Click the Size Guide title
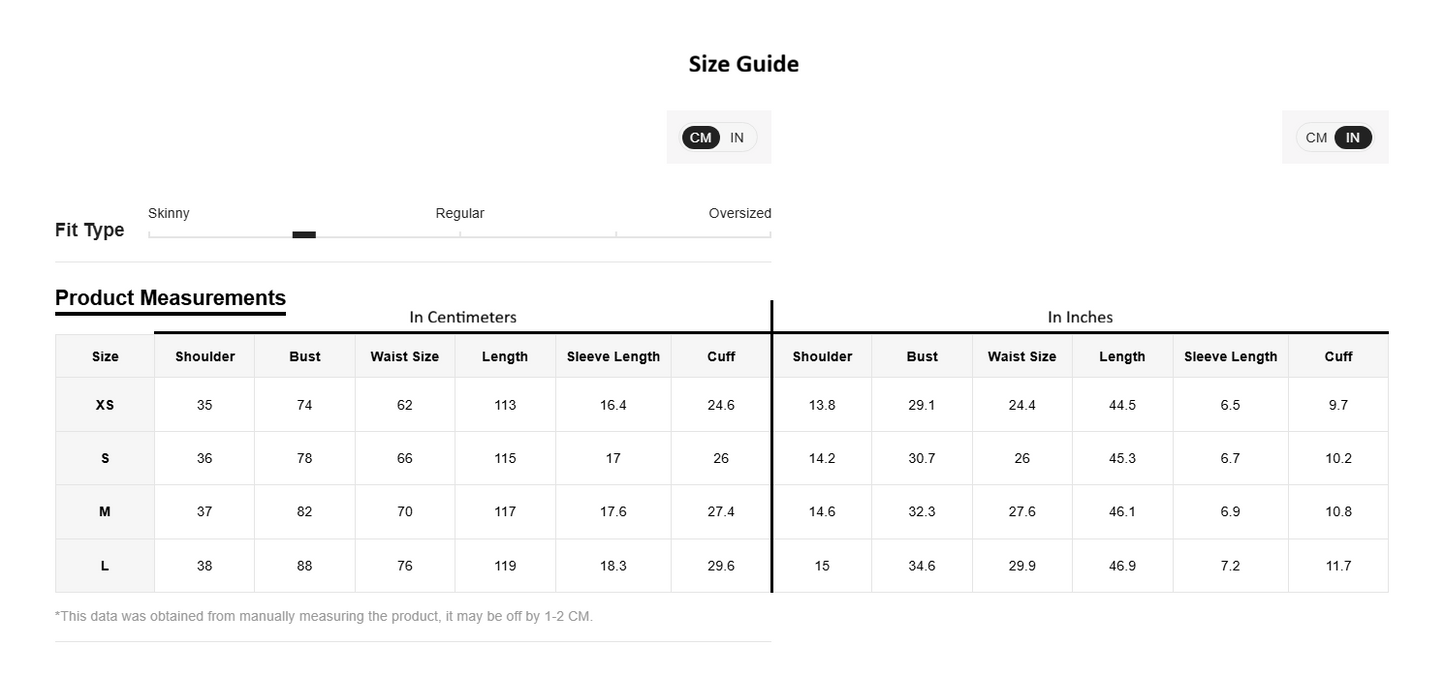This screenshot has width=1445, height=677. click(743, 64)
